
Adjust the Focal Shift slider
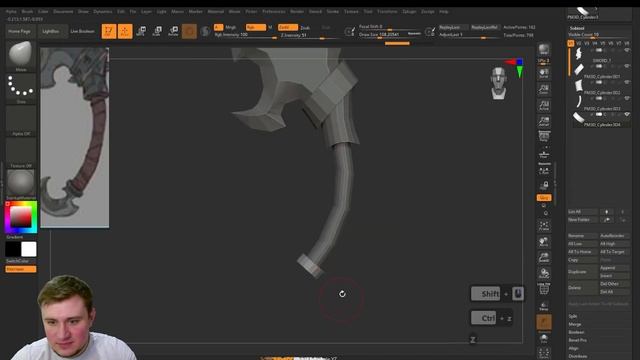coord(390,27)
